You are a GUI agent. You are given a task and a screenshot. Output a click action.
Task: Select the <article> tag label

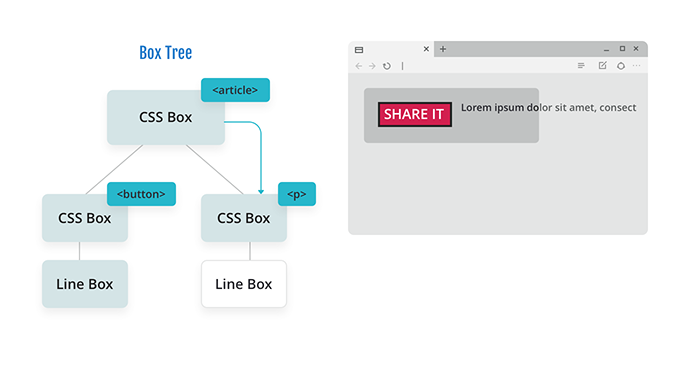pos(235,90)
